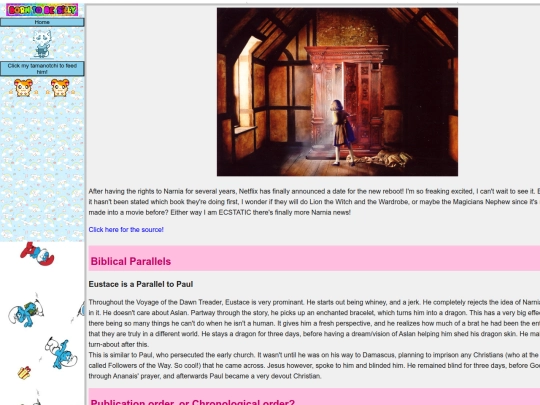Click the paragraph beginning 'This is similar to Paul'
Viewport: 540px width, 405px height.
coord(314,365)
